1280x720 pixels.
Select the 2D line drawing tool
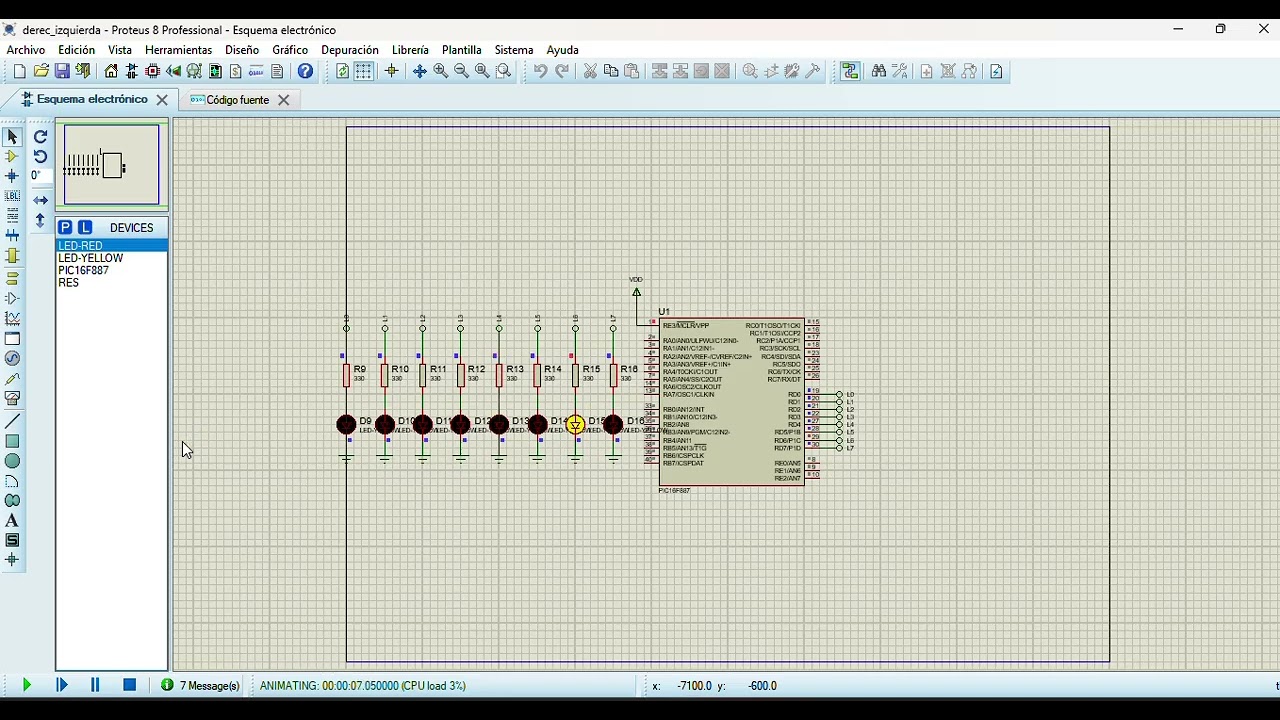12,421
